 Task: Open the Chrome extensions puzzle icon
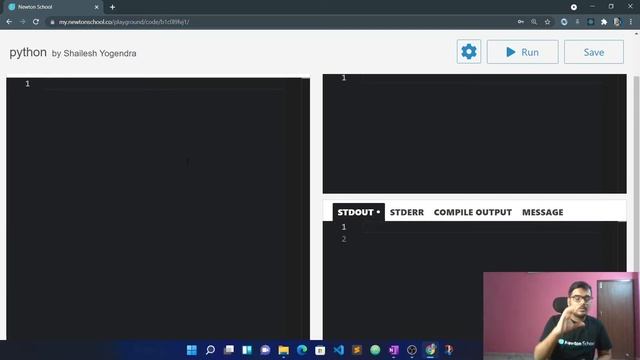pyautogui.click(x=604, y=22)
